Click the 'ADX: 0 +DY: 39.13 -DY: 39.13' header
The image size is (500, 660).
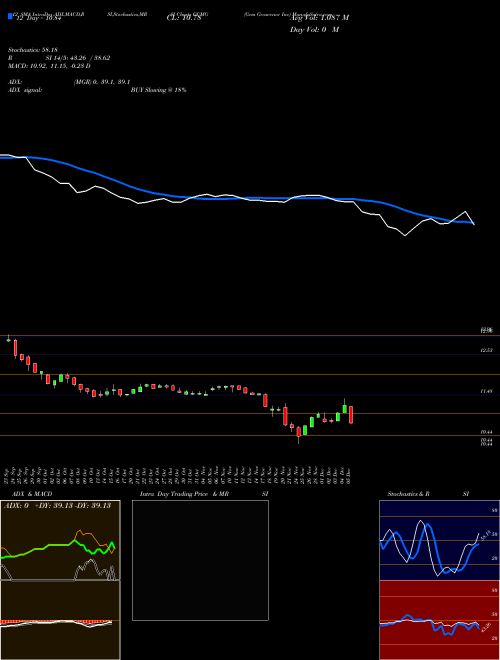(x=57, y=506)
